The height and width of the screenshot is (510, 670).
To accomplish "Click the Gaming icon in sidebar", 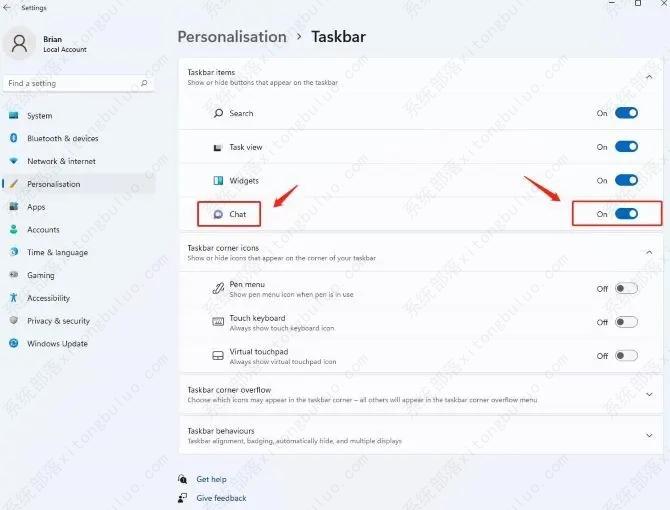I will [14, 275].
